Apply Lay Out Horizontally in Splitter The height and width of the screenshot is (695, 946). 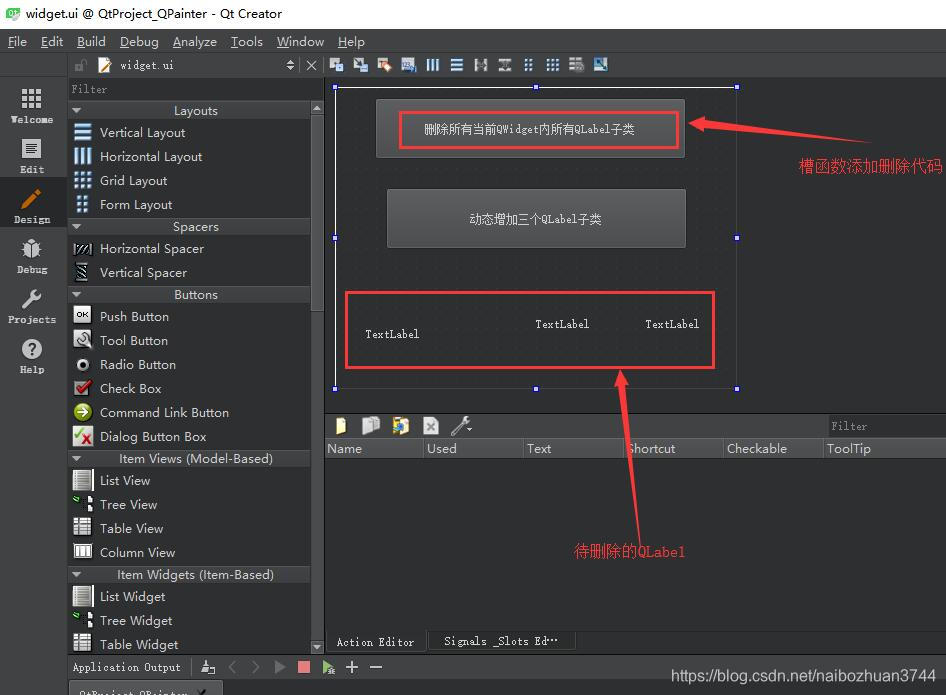[481, 65]
